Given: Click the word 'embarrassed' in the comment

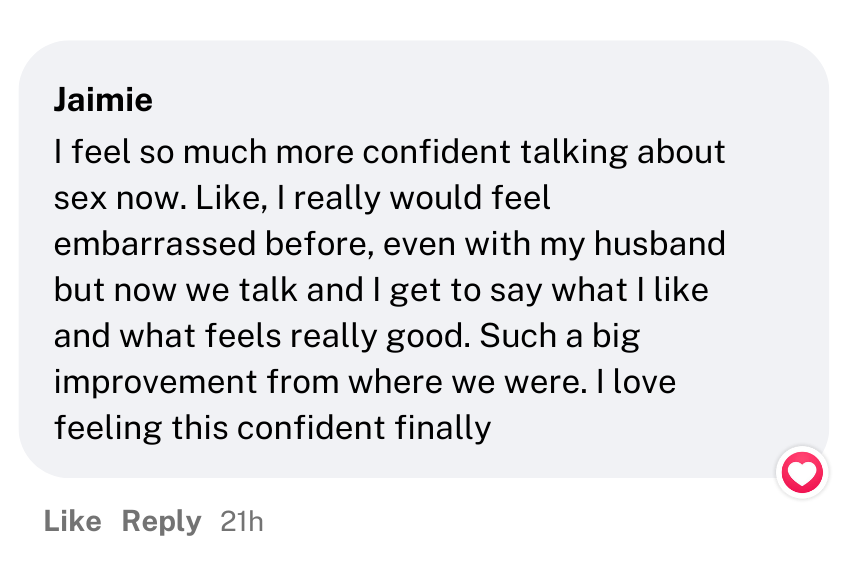Looking at the screenshot, I should pos(155,243).
